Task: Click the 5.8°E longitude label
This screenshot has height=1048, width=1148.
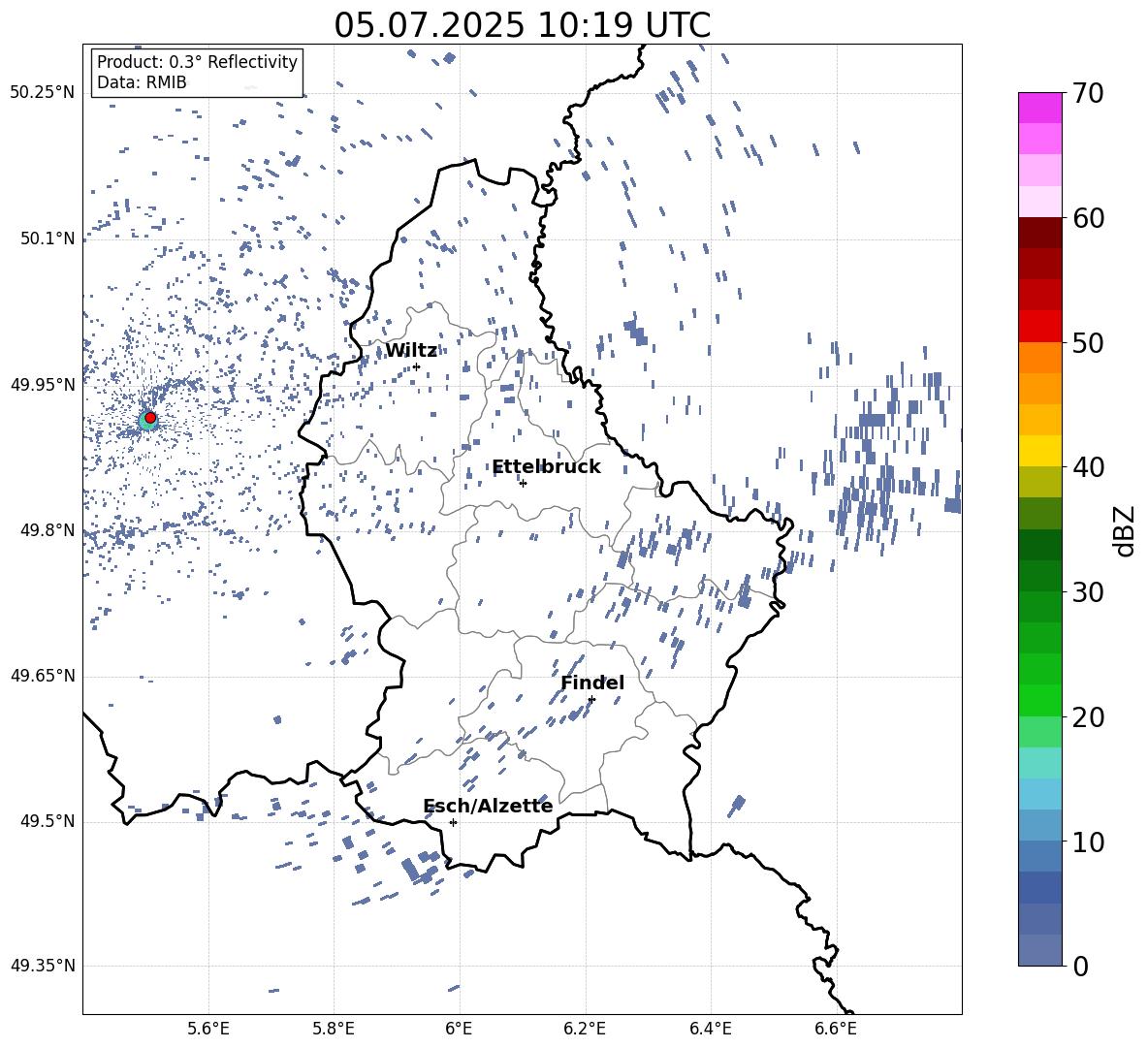Action: [x=334, y=1029]
